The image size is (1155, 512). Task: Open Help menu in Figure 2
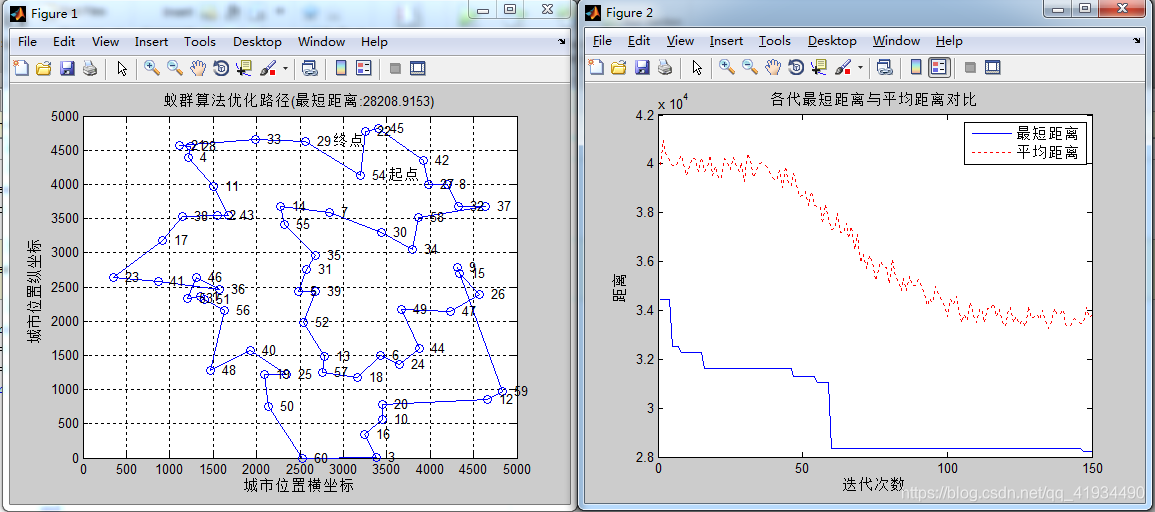(949, 41)
